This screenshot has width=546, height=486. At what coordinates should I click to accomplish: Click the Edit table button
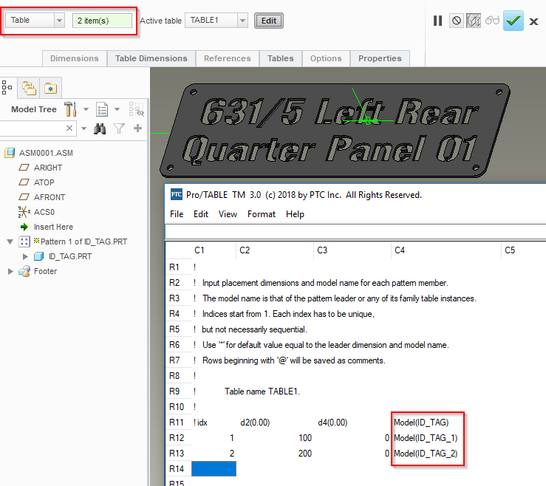point(269,21)
